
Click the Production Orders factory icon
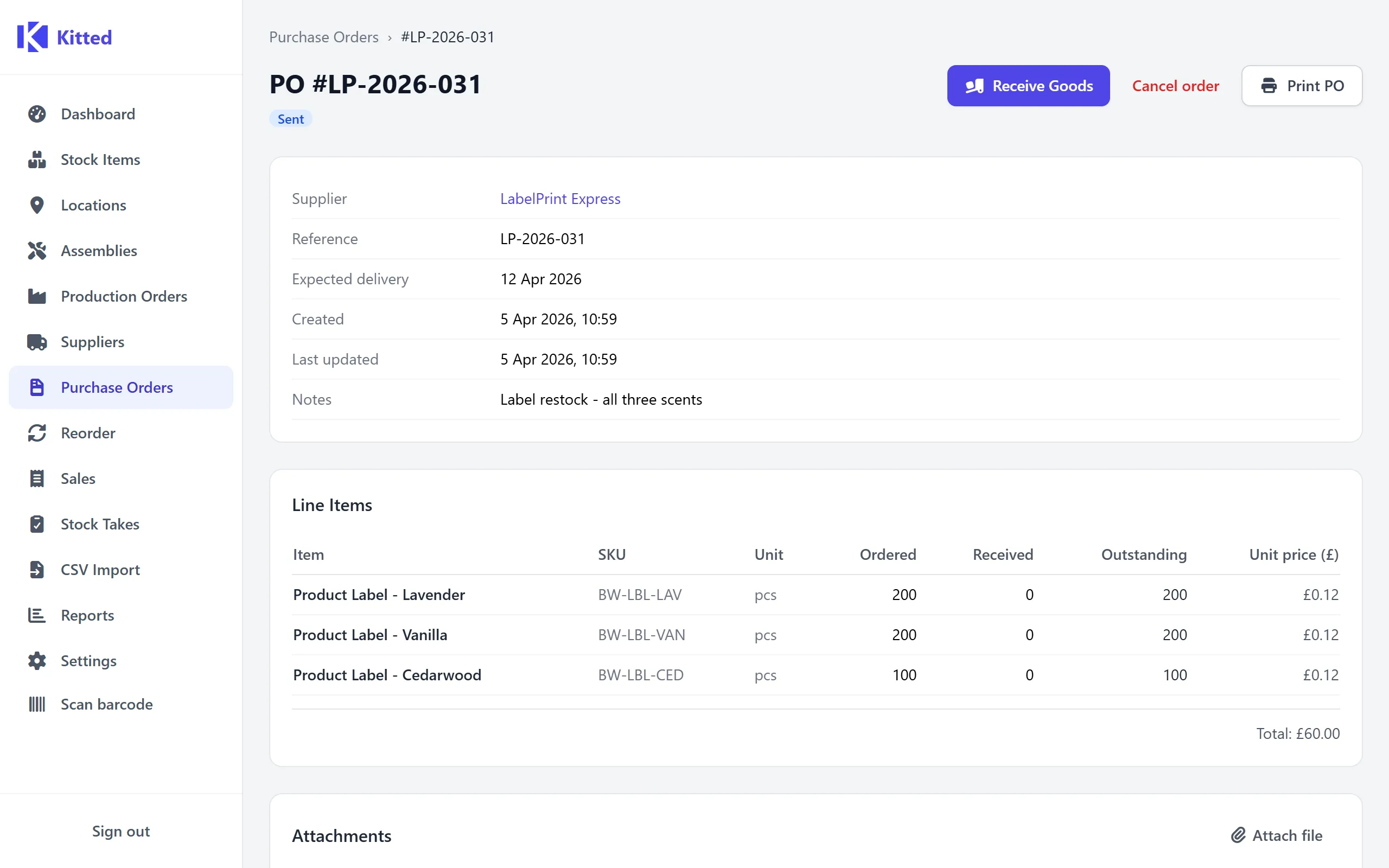coord(37,296)
